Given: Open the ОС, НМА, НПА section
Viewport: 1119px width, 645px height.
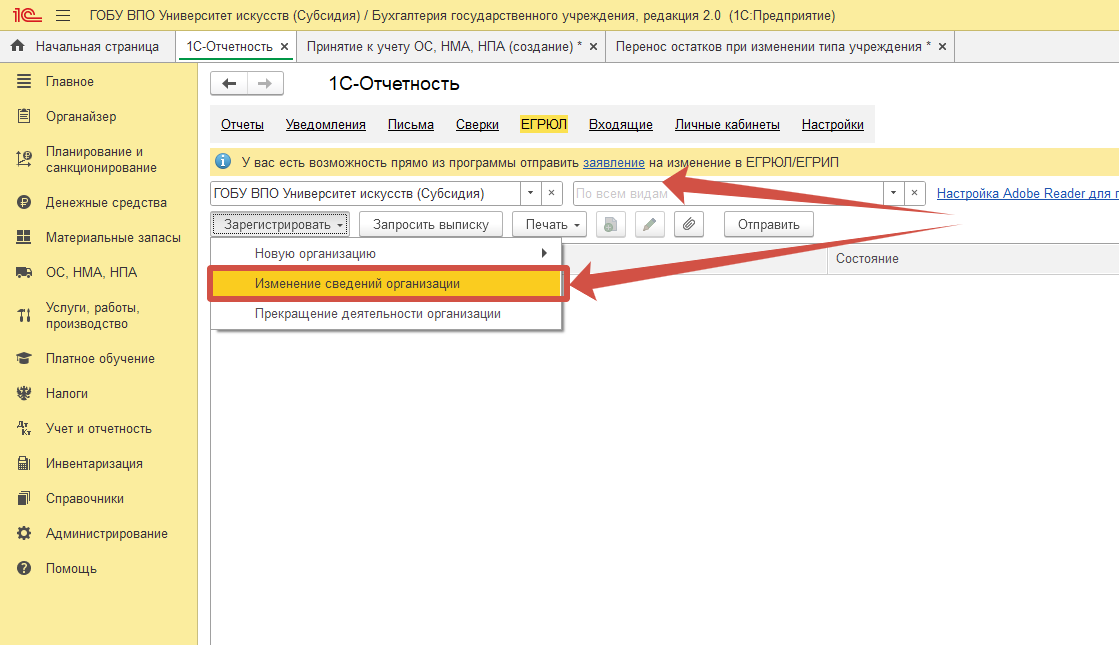Looking at the screenshot, I should (x=91, y=273).
